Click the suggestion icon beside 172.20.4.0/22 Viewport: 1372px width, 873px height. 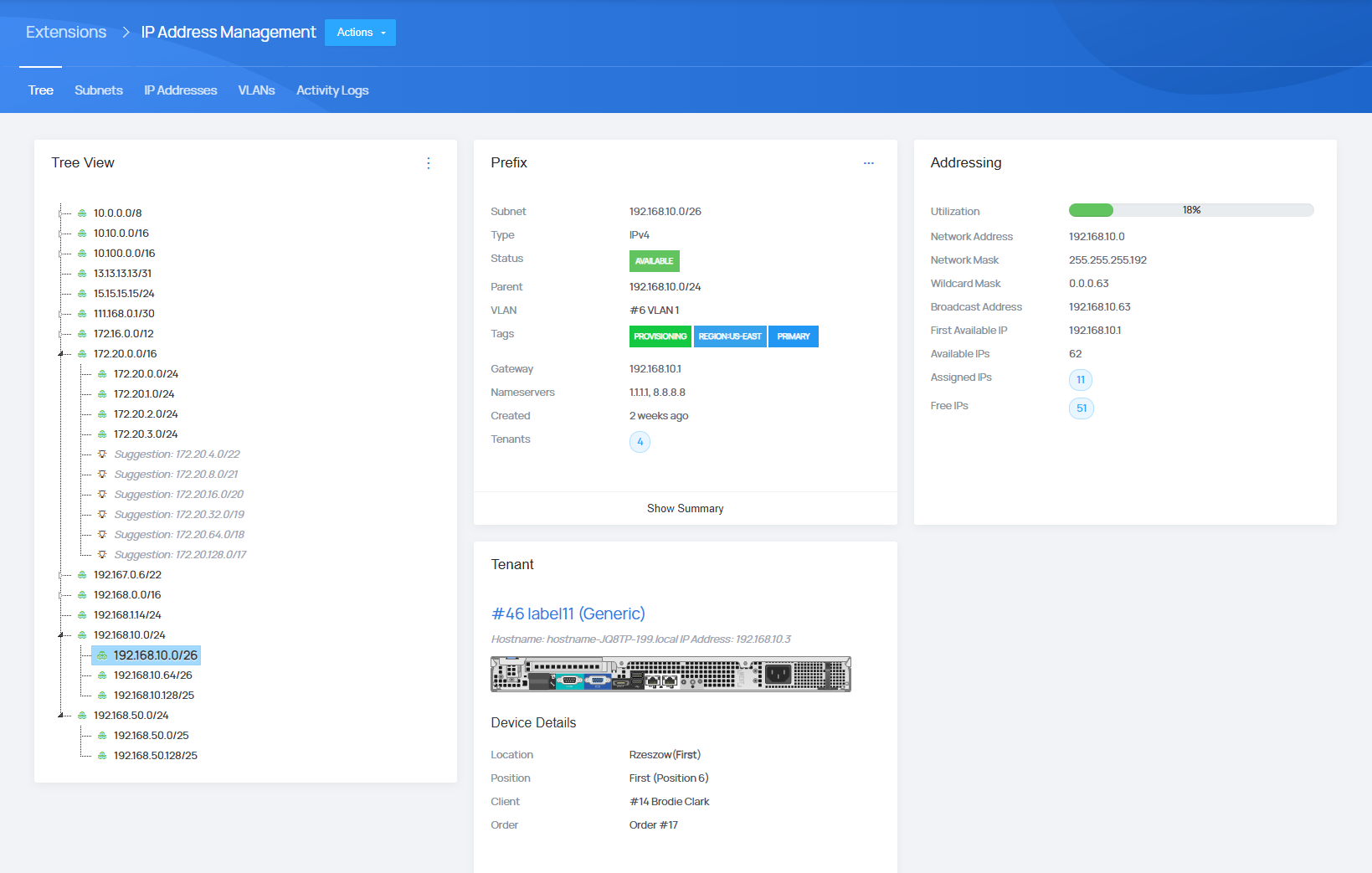pos(102,454)
